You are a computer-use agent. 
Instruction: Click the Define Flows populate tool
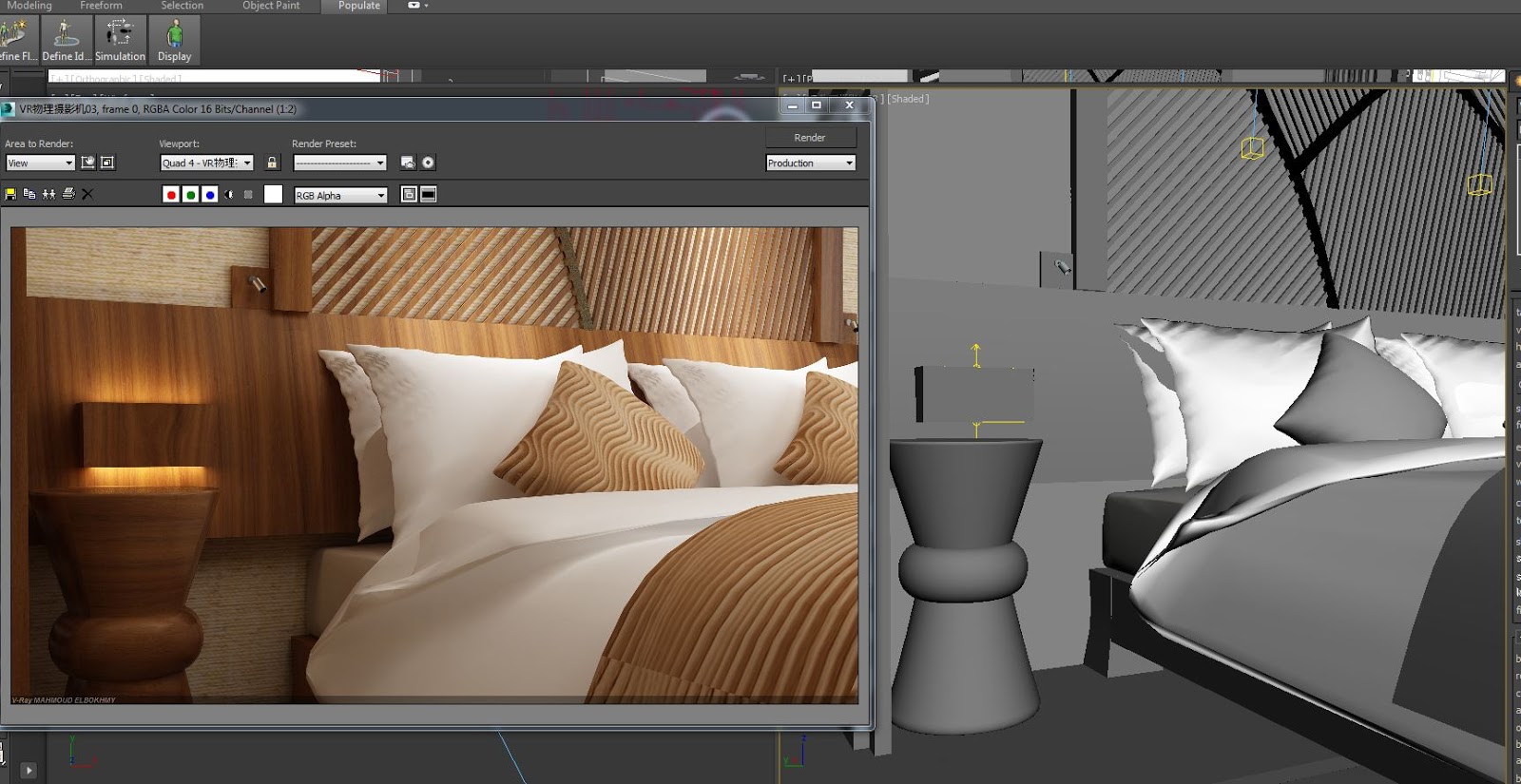coord(18,40)
